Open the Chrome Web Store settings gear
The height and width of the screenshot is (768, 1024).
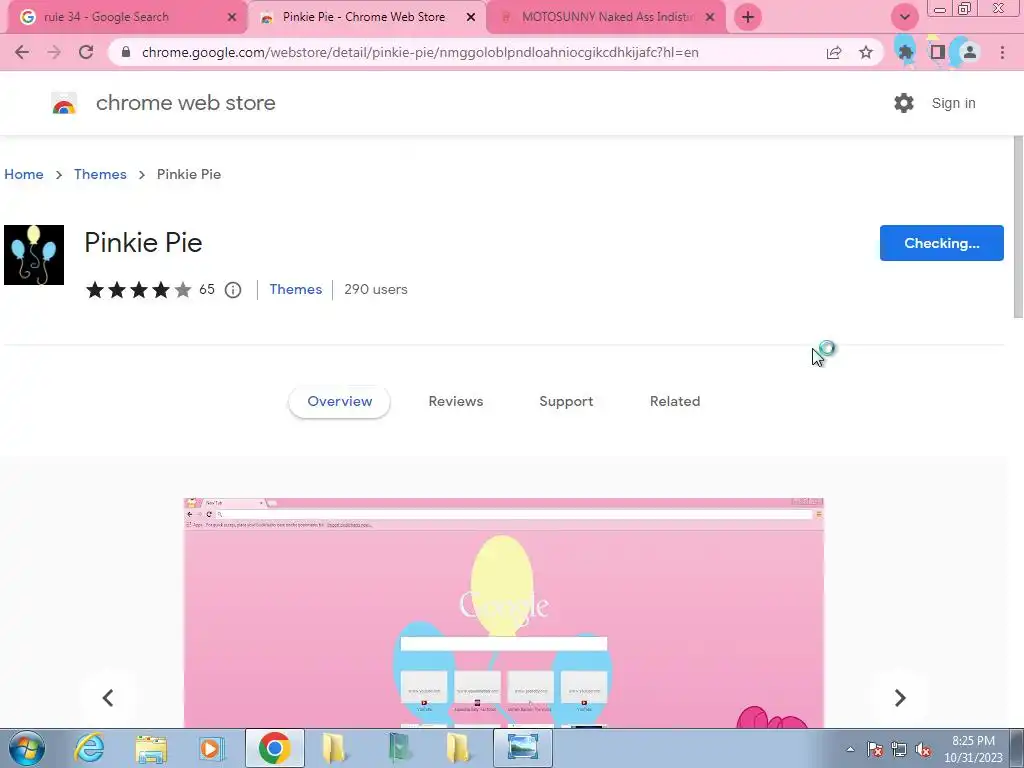point(904,103)
